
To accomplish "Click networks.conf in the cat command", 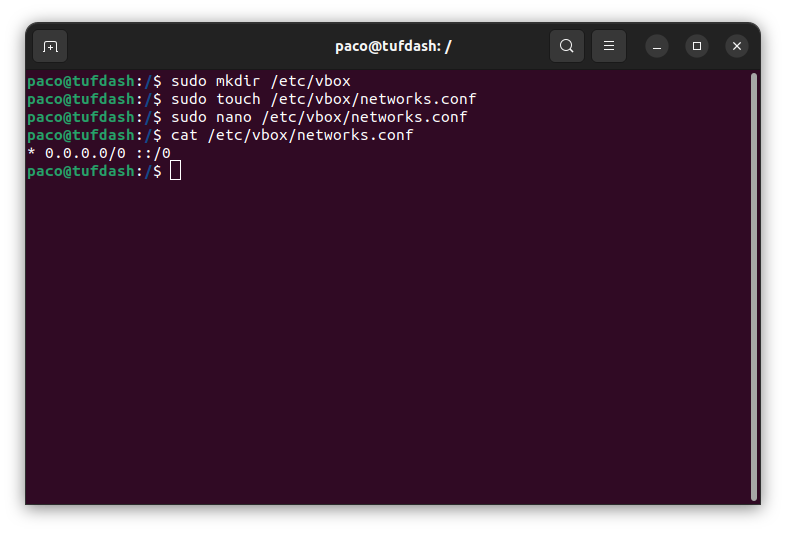I will pyautogui.click(x=355, y=135).
